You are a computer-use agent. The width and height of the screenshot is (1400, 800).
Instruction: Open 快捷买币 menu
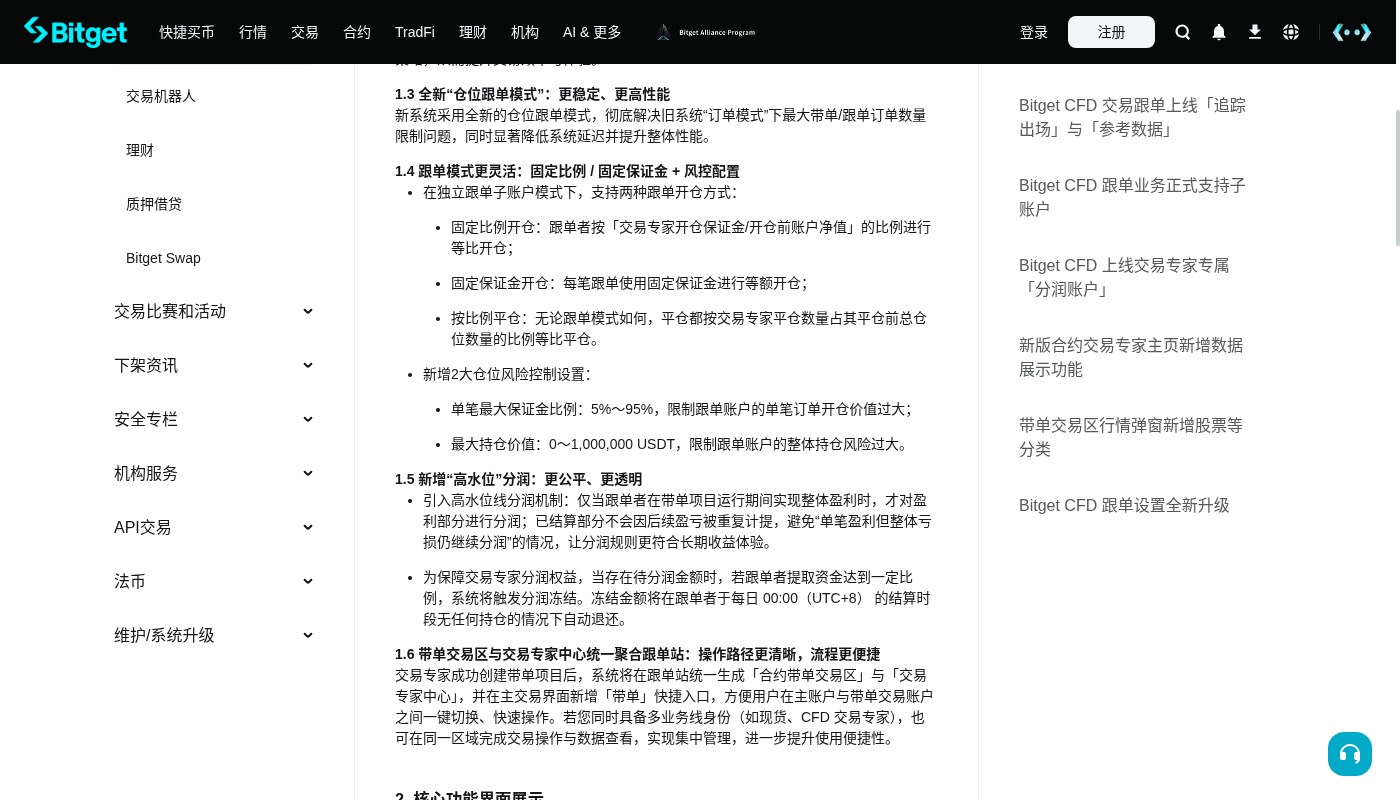(x=187, y=32)
